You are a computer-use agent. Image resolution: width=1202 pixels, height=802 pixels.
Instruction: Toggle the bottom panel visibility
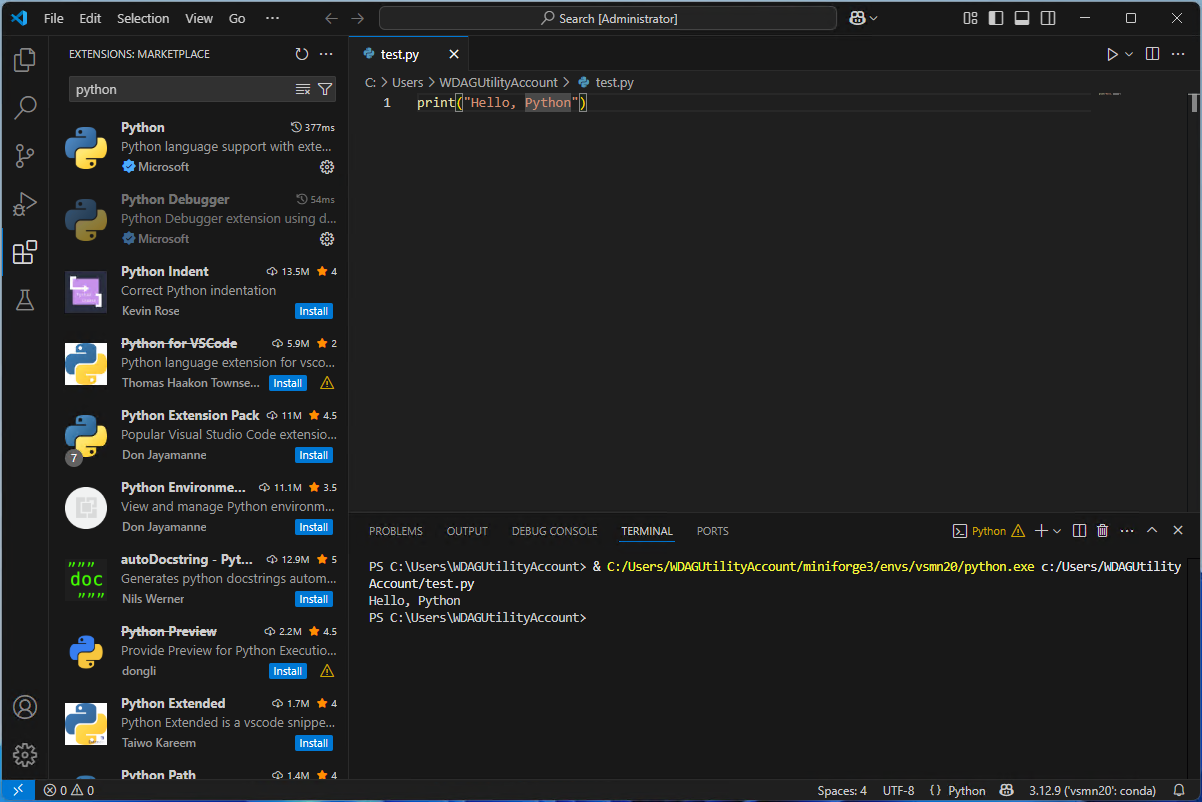point(1022,18)
